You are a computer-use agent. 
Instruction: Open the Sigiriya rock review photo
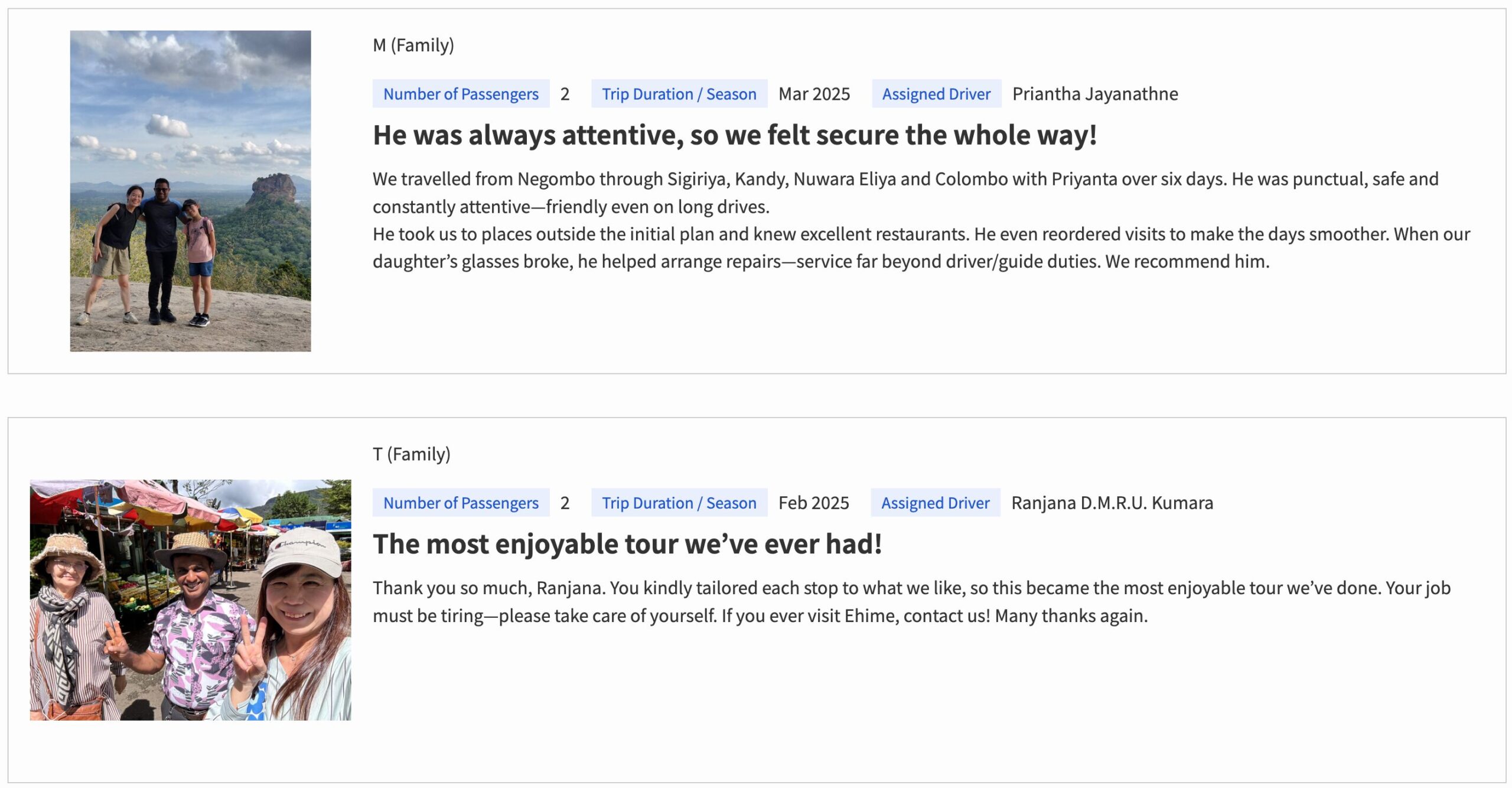point(190,191)
